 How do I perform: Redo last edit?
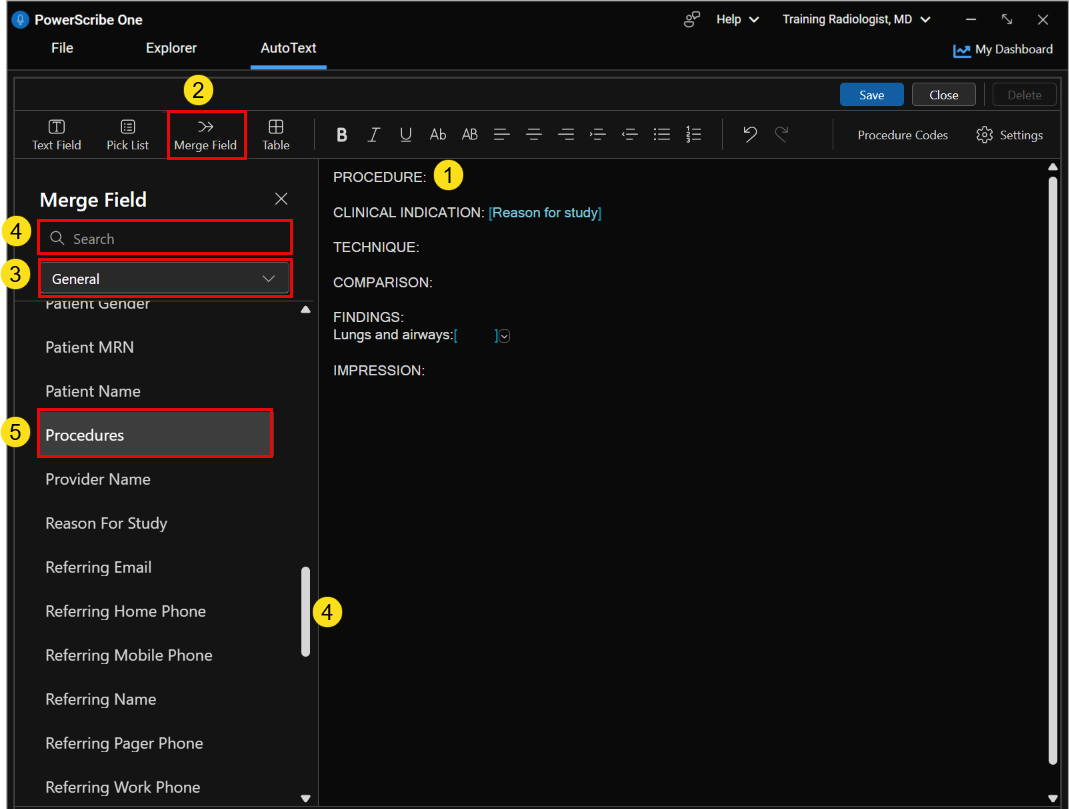(781, 134)
